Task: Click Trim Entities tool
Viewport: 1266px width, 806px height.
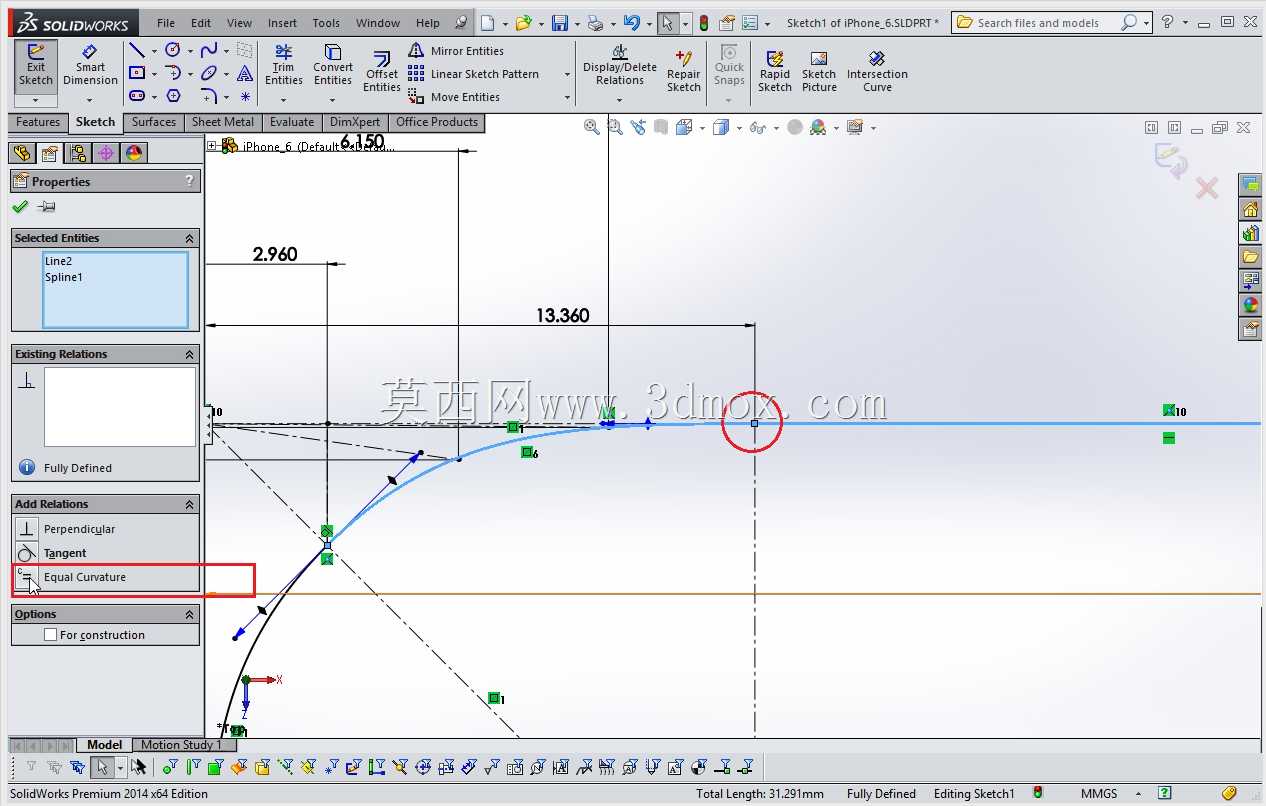Action: click(284, 66)
